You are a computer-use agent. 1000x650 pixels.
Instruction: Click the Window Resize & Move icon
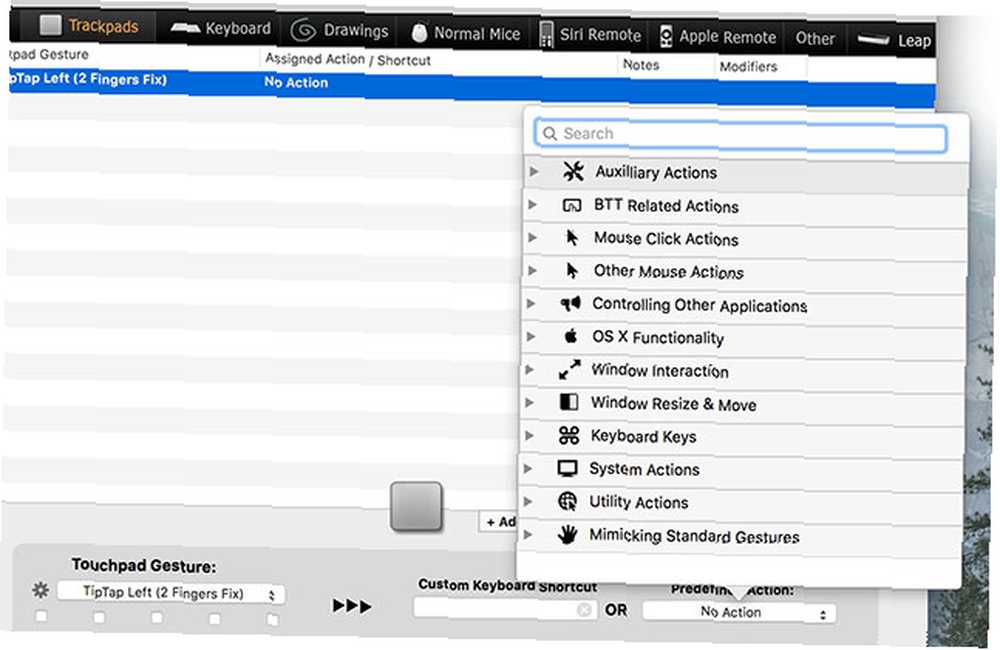(569, 402)
